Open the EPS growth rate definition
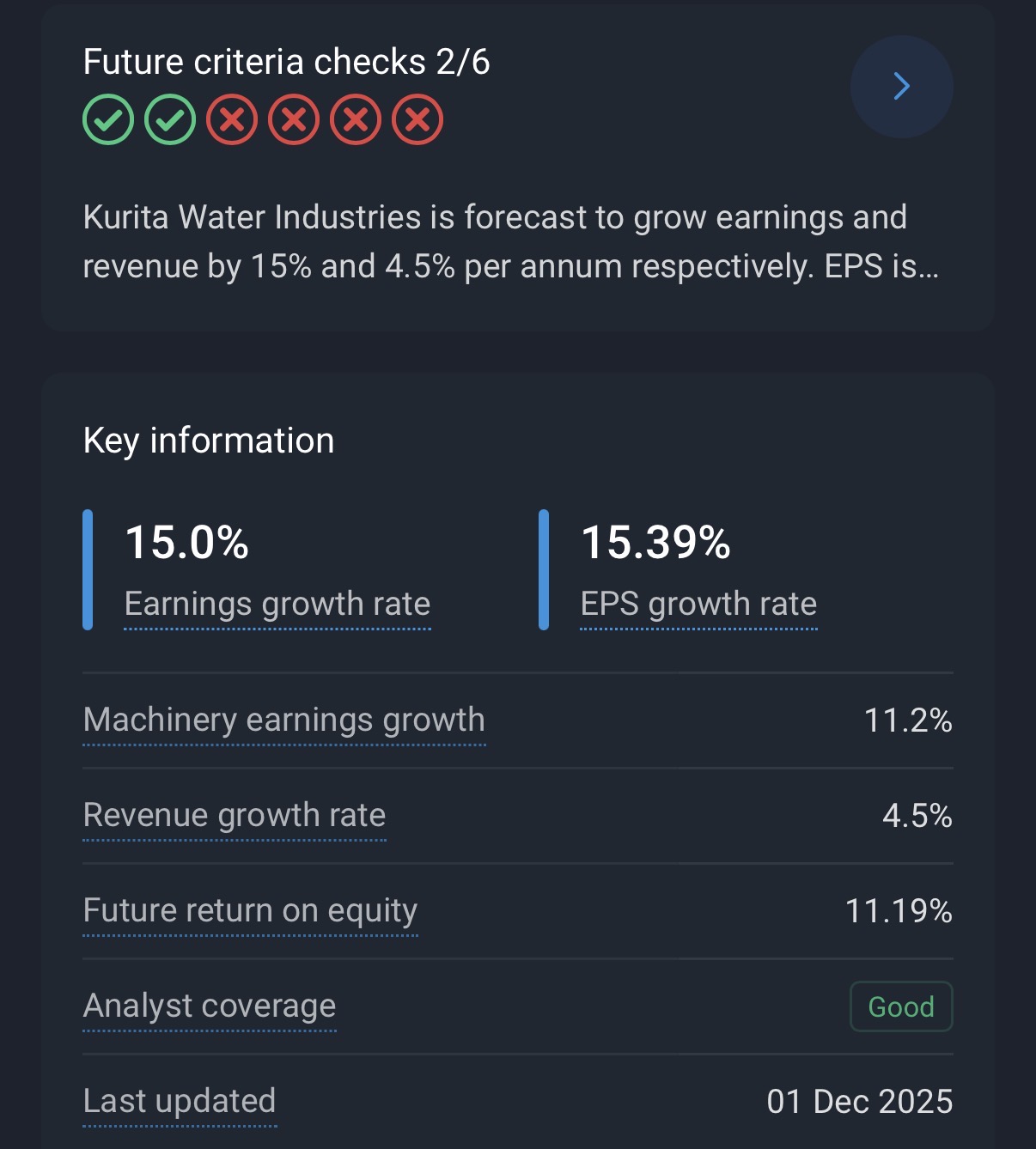 (698, 604)
